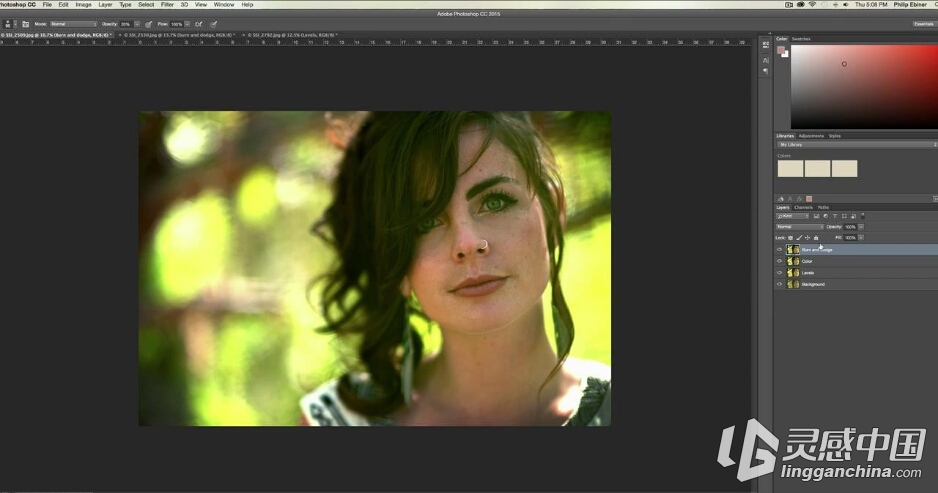Lock image pixels brush icon

click(799, 238)
